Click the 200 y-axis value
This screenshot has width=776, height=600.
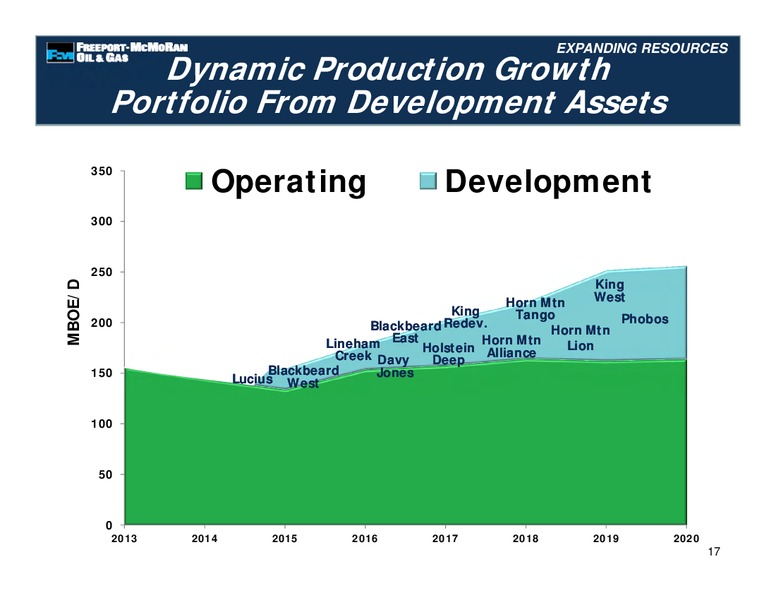point(101,323)
